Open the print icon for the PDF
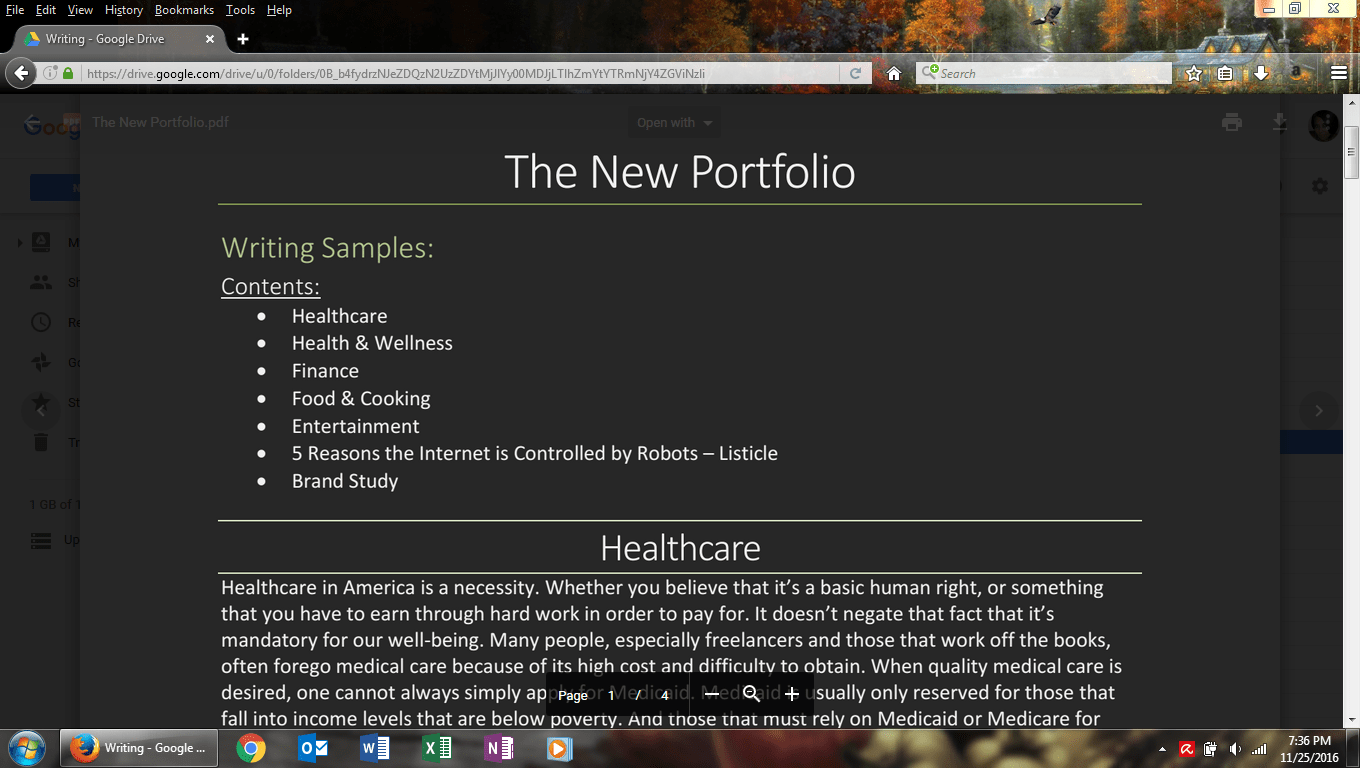This screenshot has width=1360, height=768. (1232, 121)
